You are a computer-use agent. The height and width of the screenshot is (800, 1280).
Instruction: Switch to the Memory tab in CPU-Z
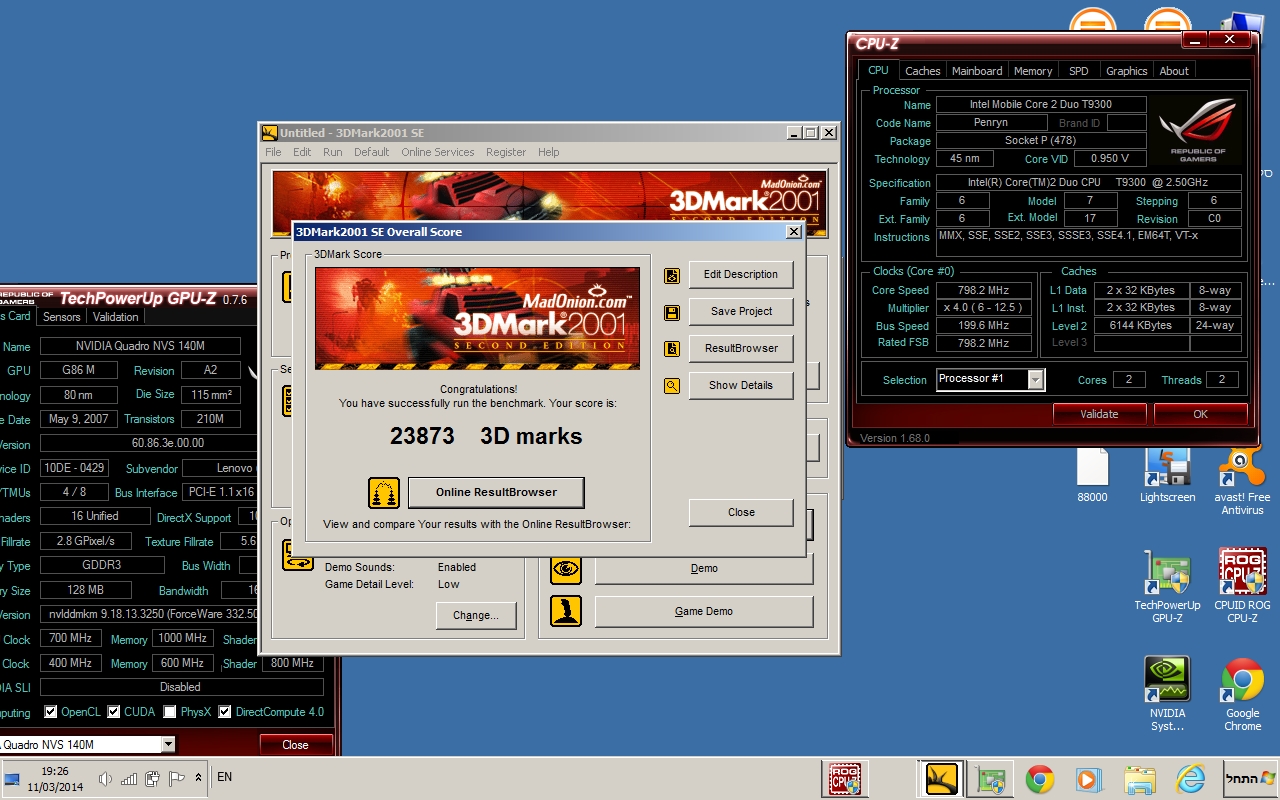click(x=1033, y=71)
